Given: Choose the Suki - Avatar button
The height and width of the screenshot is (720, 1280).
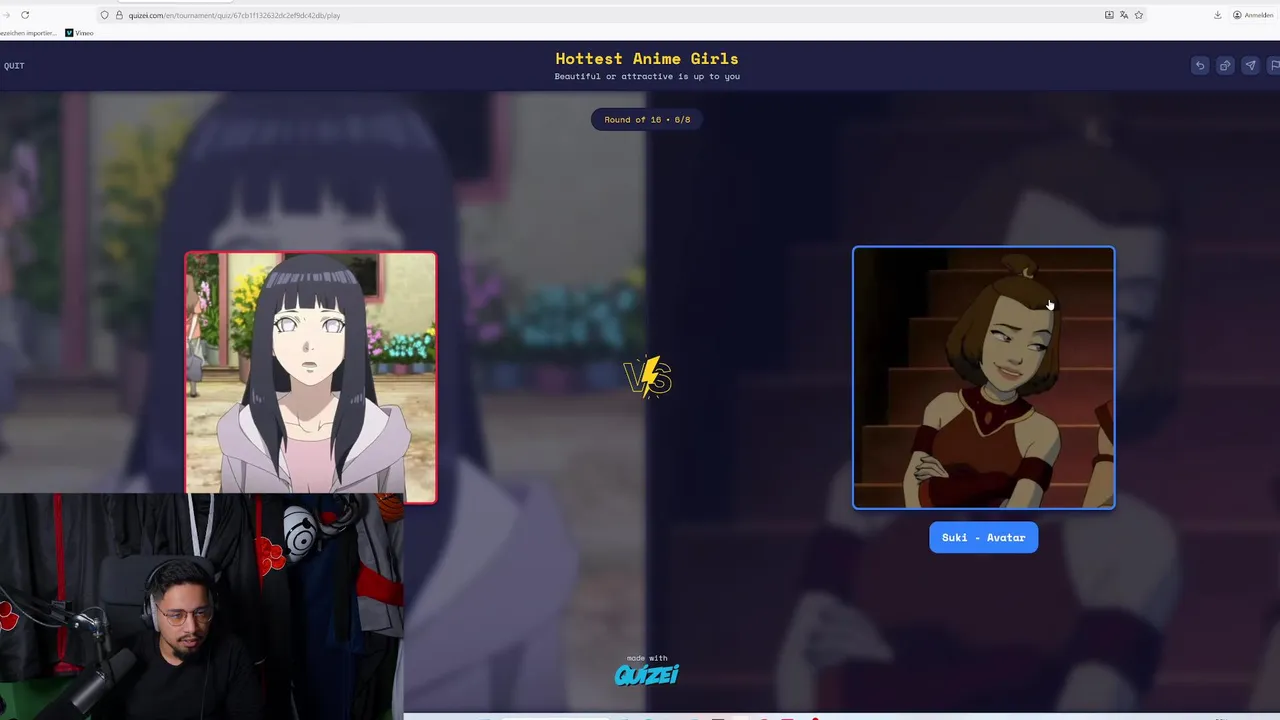Looking at the screenshot, I should (984, 537).
